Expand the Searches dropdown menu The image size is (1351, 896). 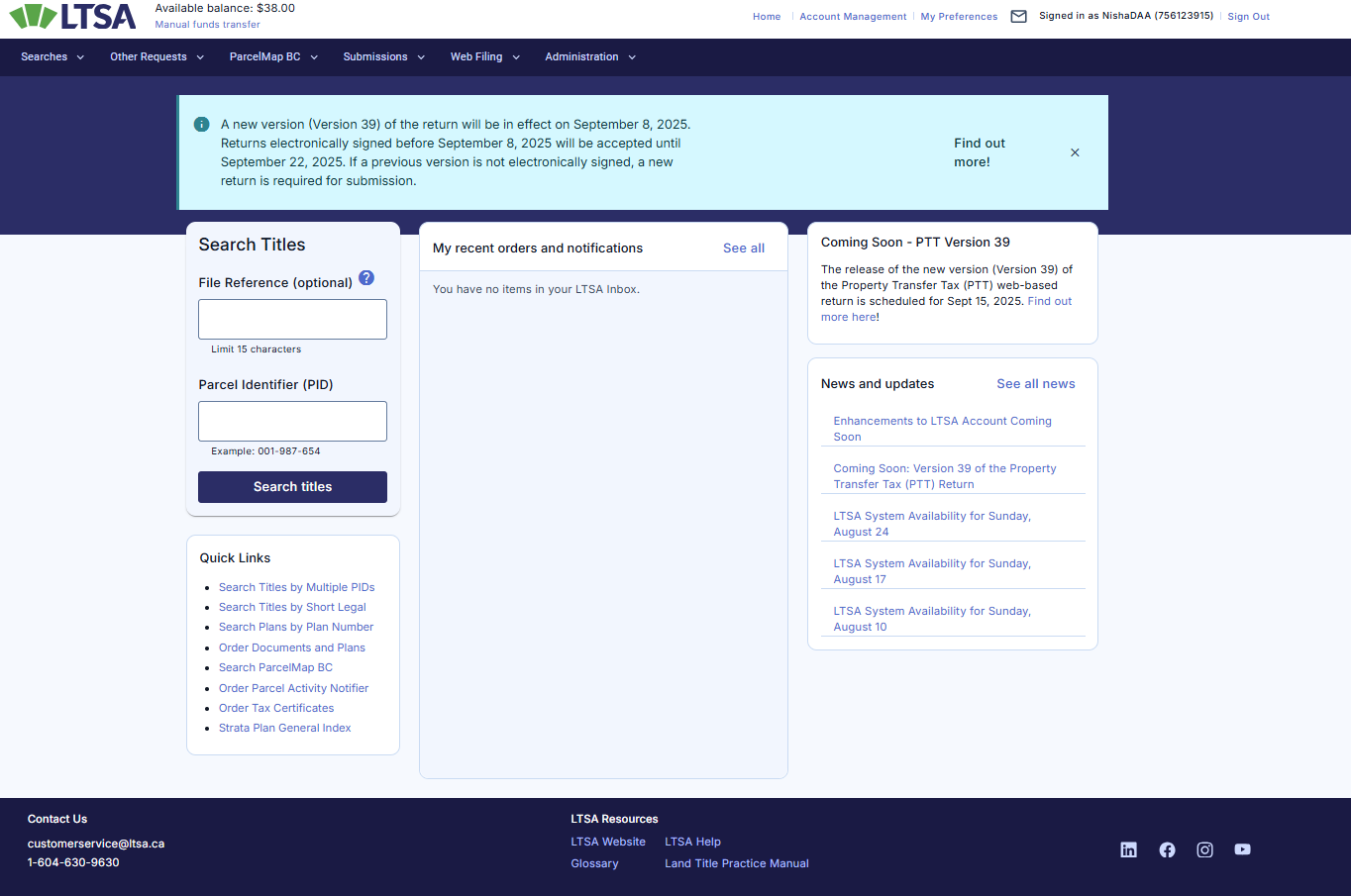click(x=52, y=57)
